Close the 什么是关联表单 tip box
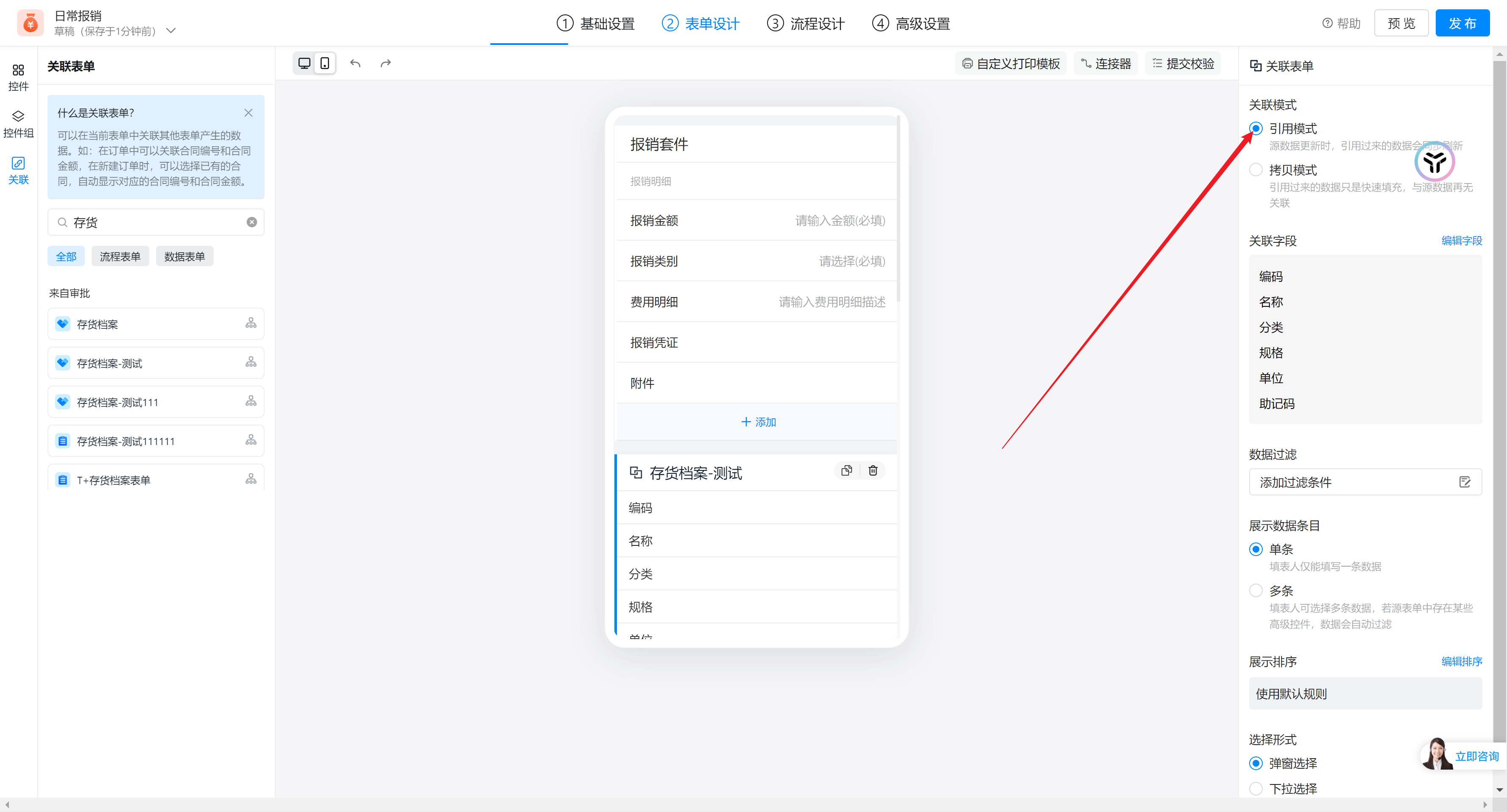 [248, 113]
